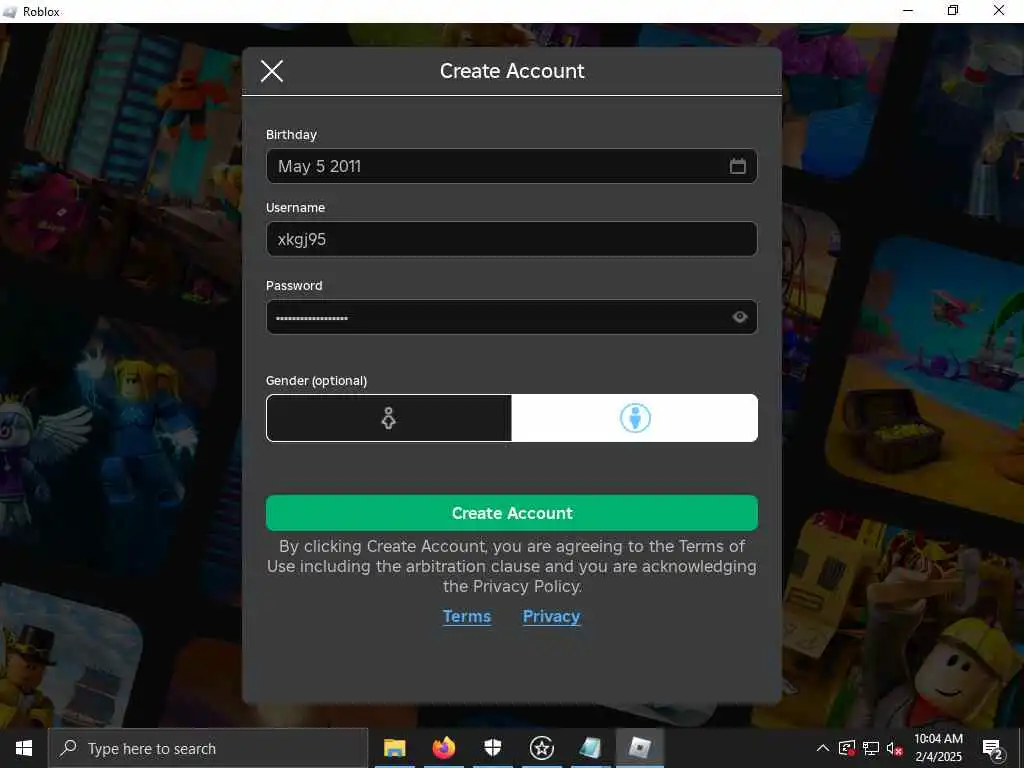Click the Roblox icon in the title bar
The height and width of the screenshot is (768, 1024).
coord(10,12)
